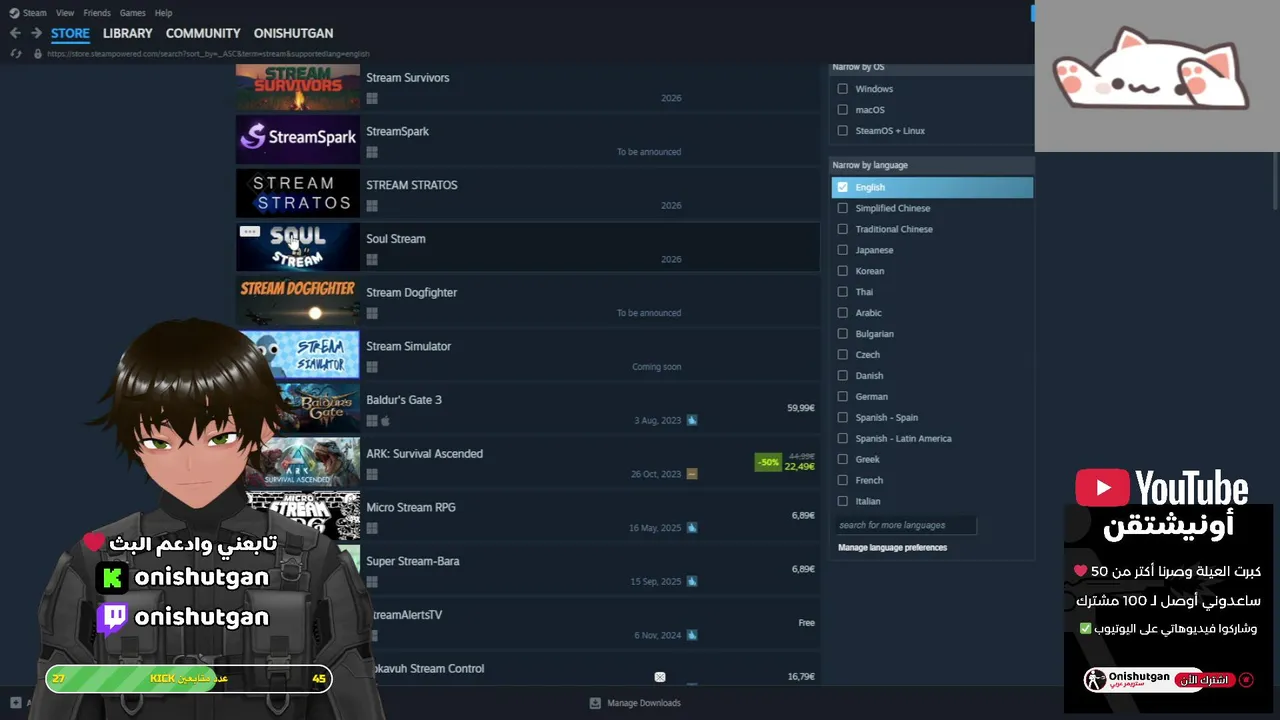Image resolution: width=1280 pixels, height=720 pixels.
Task: Open the Steam menu
Action: click(35, 13)
